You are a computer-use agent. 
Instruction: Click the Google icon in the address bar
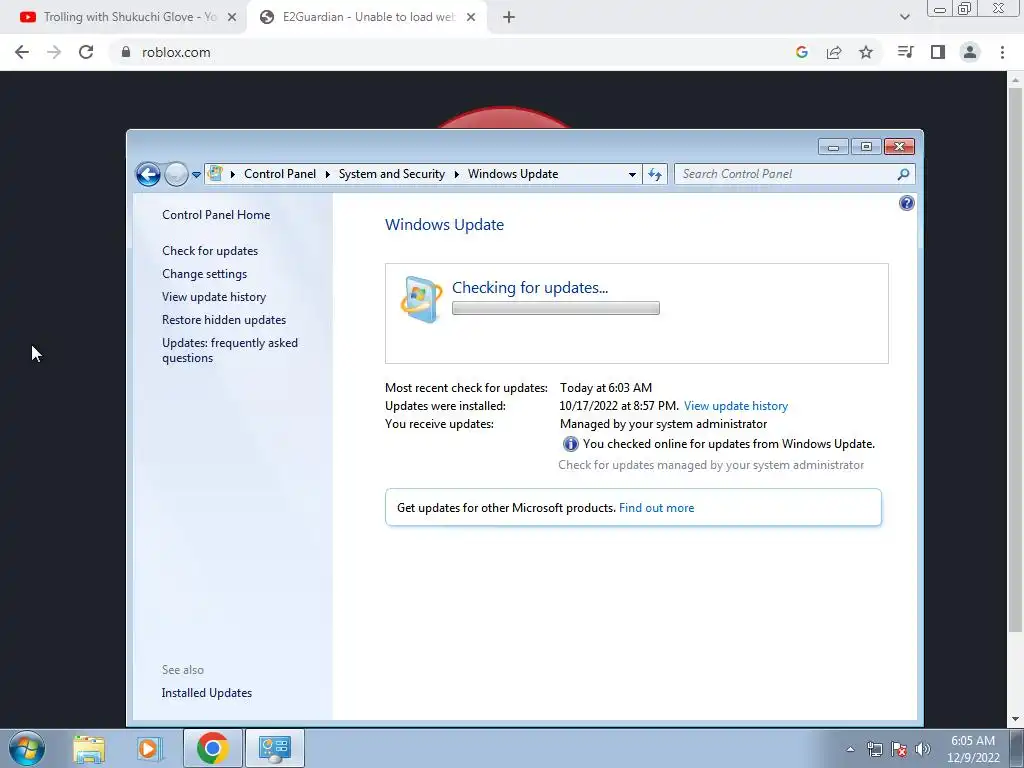tap(802, 52)
